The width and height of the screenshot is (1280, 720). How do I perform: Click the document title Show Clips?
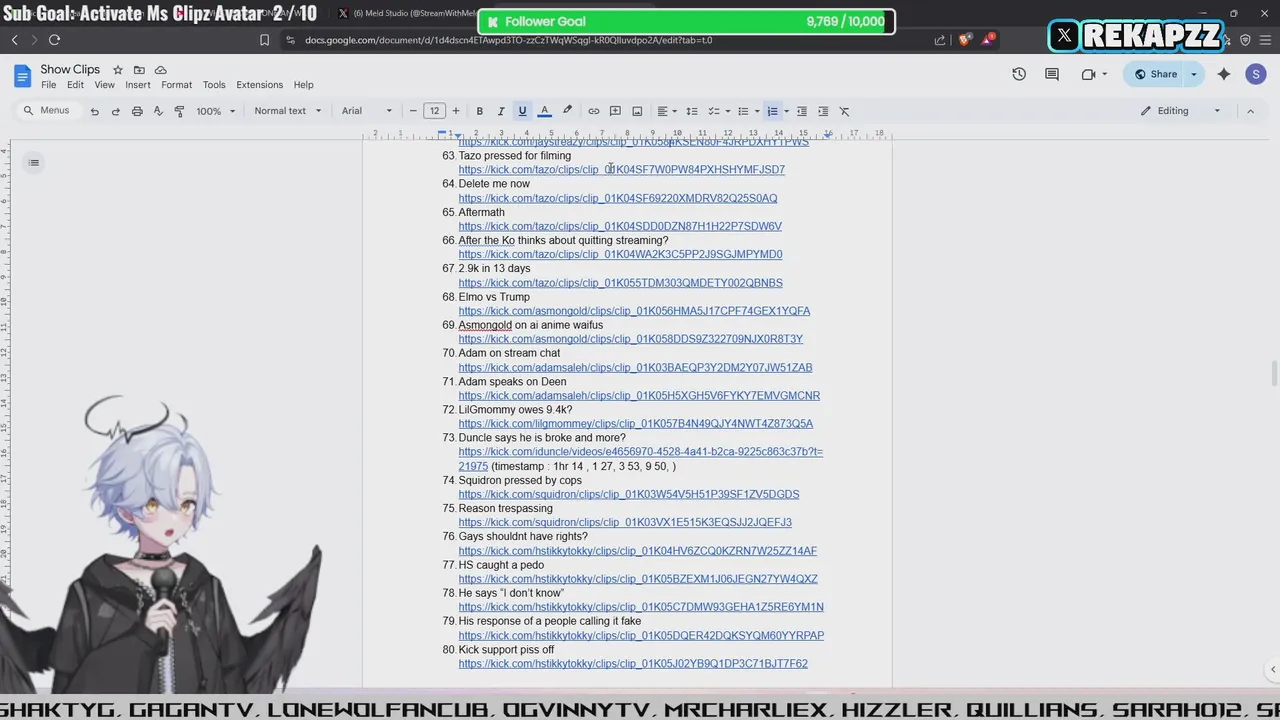coord(70,70)
